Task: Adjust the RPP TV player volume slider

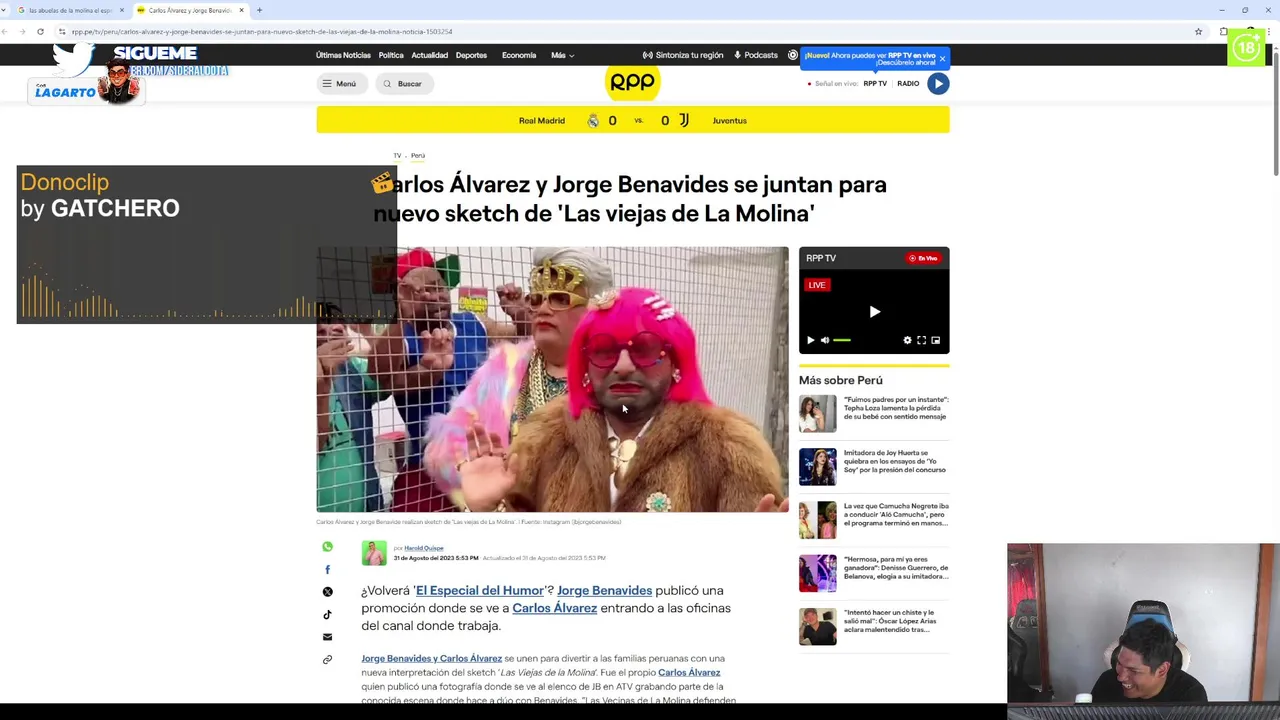Action: tap(842, 340)
